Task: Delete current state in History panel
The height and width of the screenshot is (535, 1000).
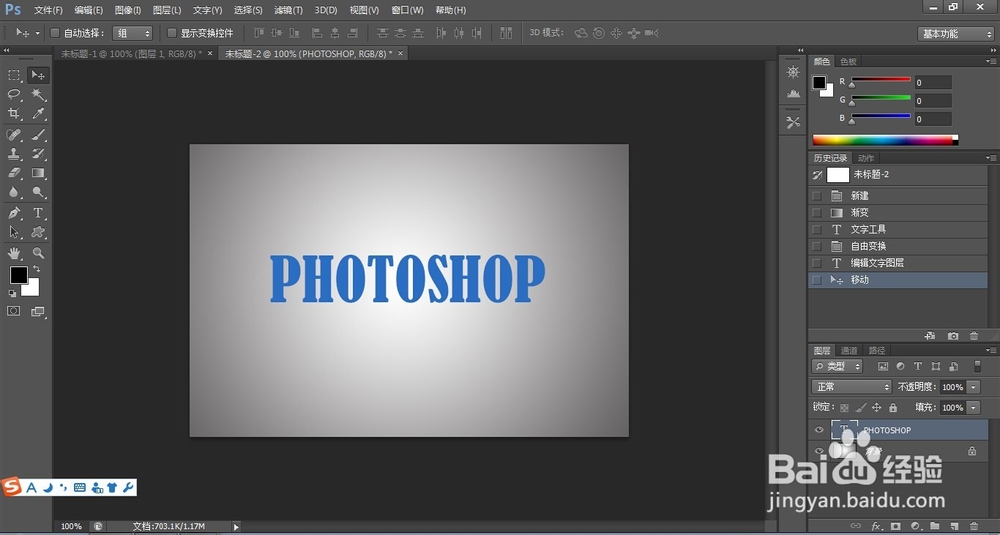Action: coord(974,335)
